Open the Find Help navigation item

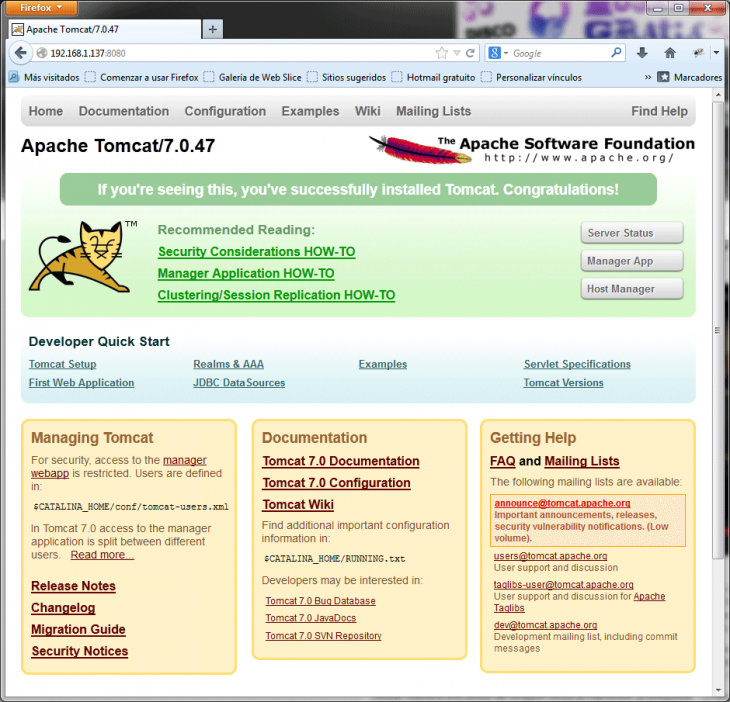tap(659, 111)
